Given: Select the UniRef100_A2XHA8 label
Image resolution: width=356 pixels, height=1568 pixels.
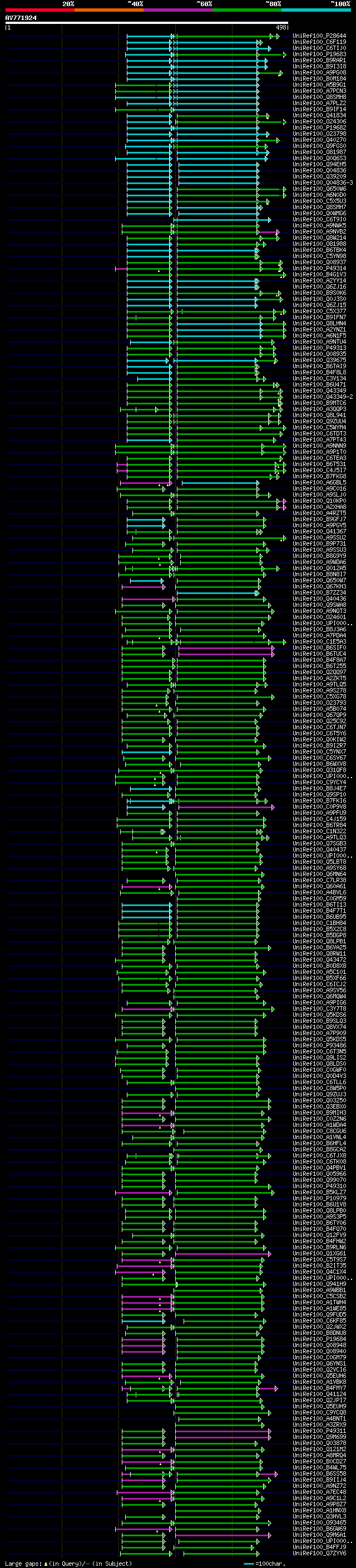Looking at the screenshot, I should pos(319,506).
